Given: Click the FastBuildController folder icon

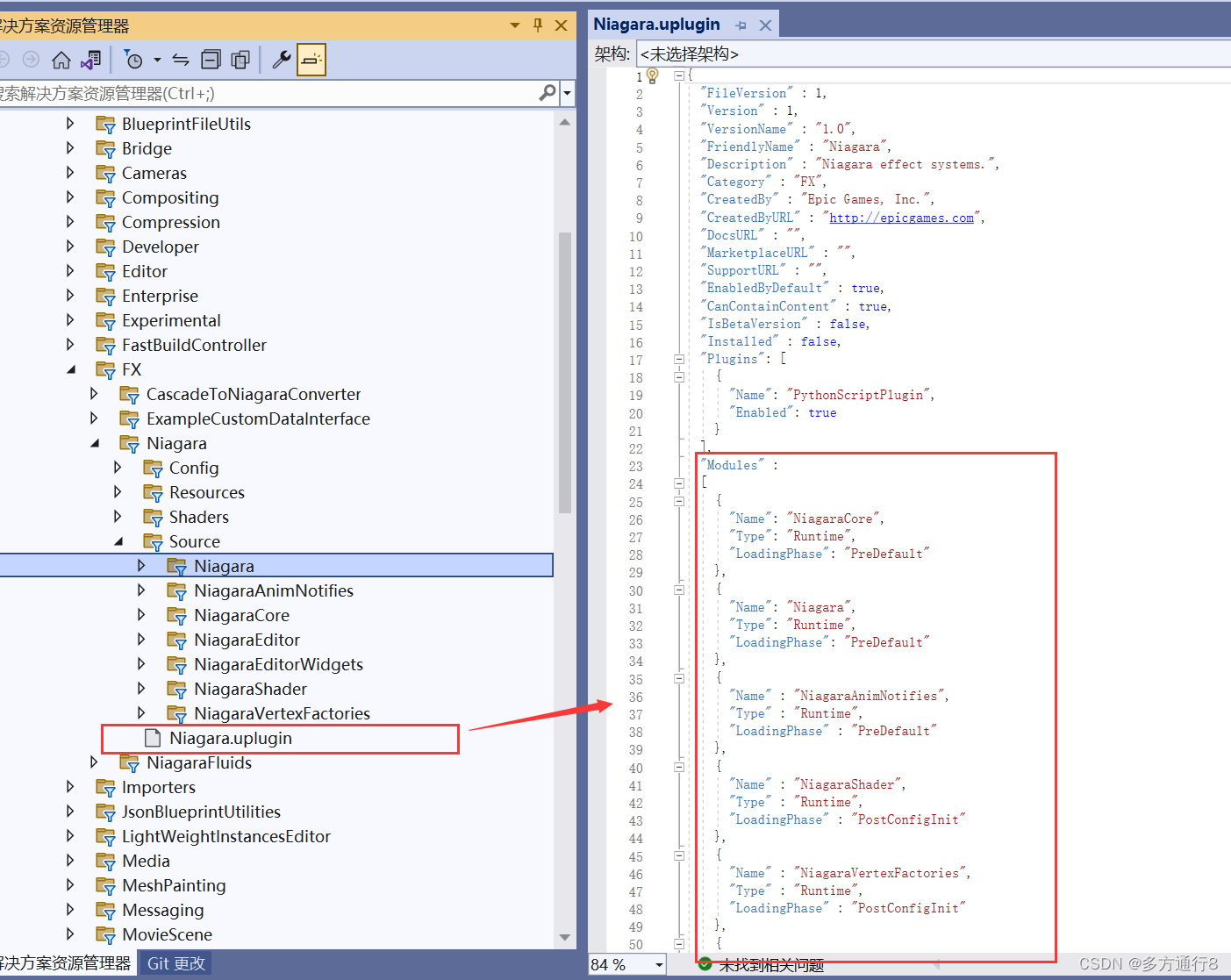Looking at the screenshot, I should (x=106, y=346).
